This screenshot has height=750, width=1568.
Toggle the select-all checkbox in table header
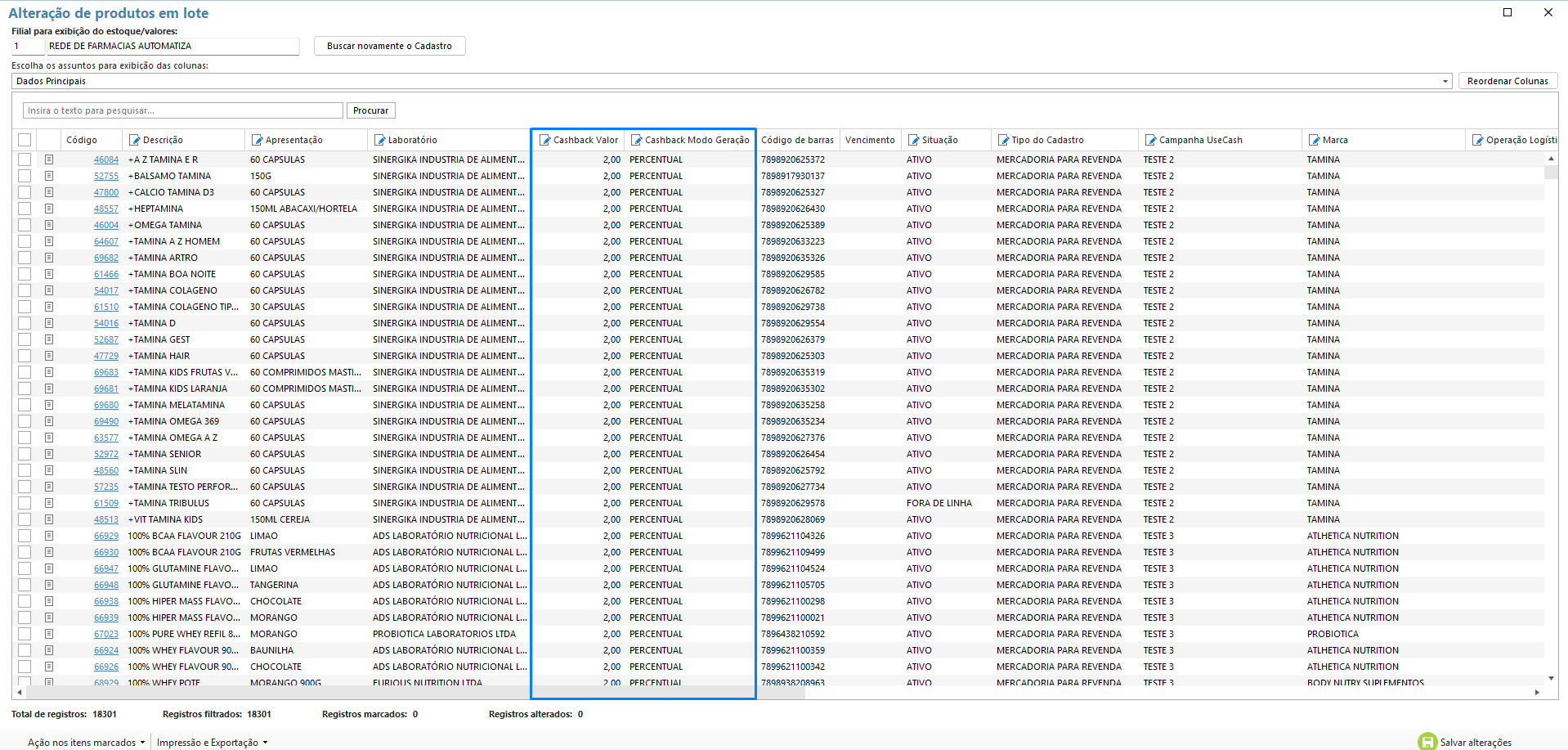pos(25,140)
